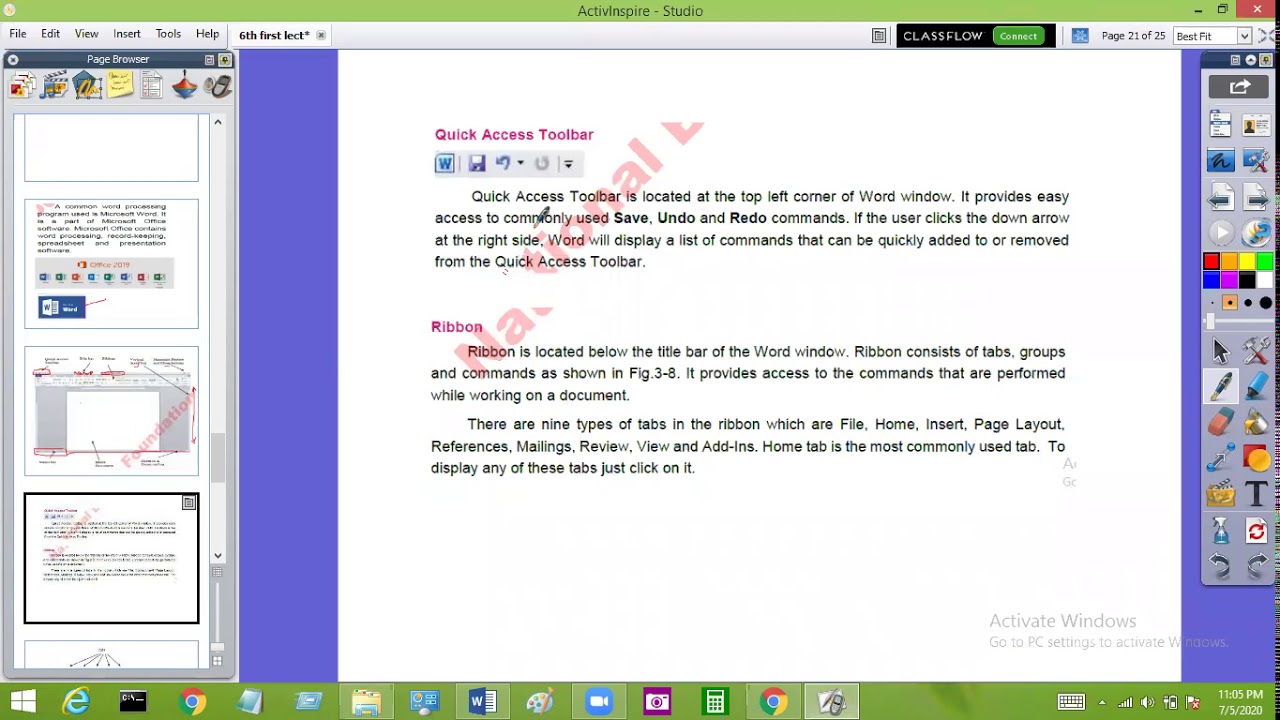Open Page Browser options menu icon

(x=209, y=60)
